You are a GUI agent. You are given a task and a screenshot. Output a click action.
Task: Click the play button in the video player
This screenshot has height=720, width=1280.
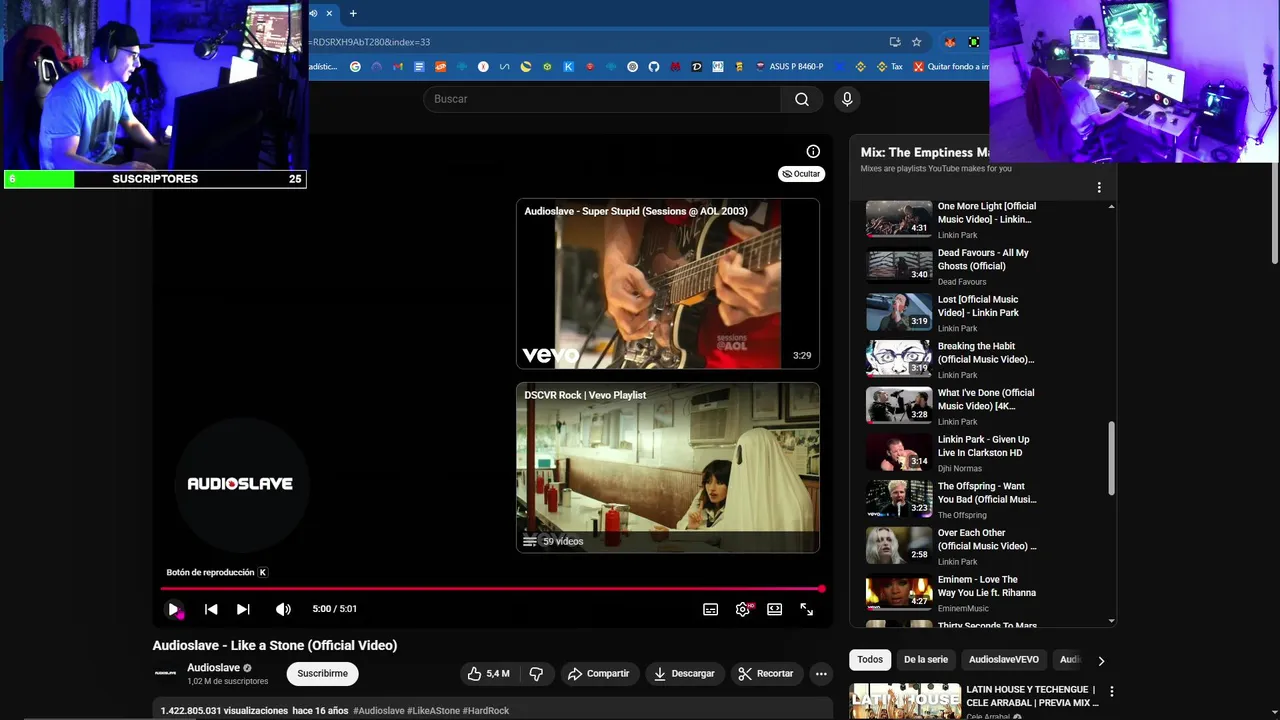[173, 609]
